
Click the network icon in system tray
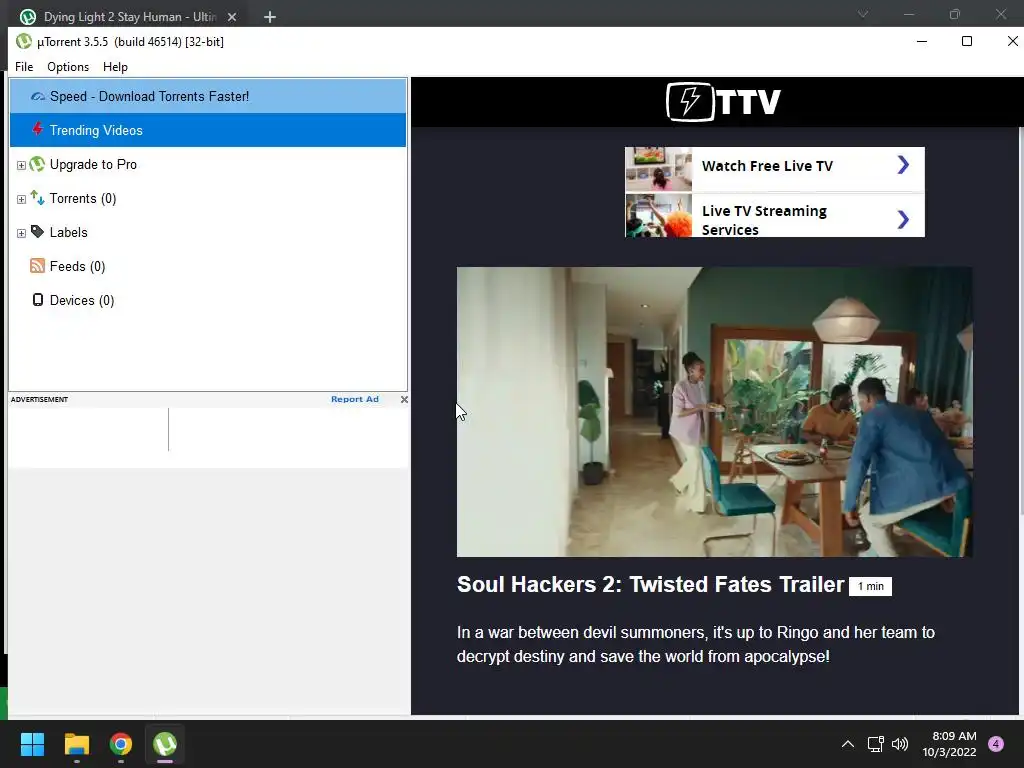pyautogui.click(x=875, y=744)
